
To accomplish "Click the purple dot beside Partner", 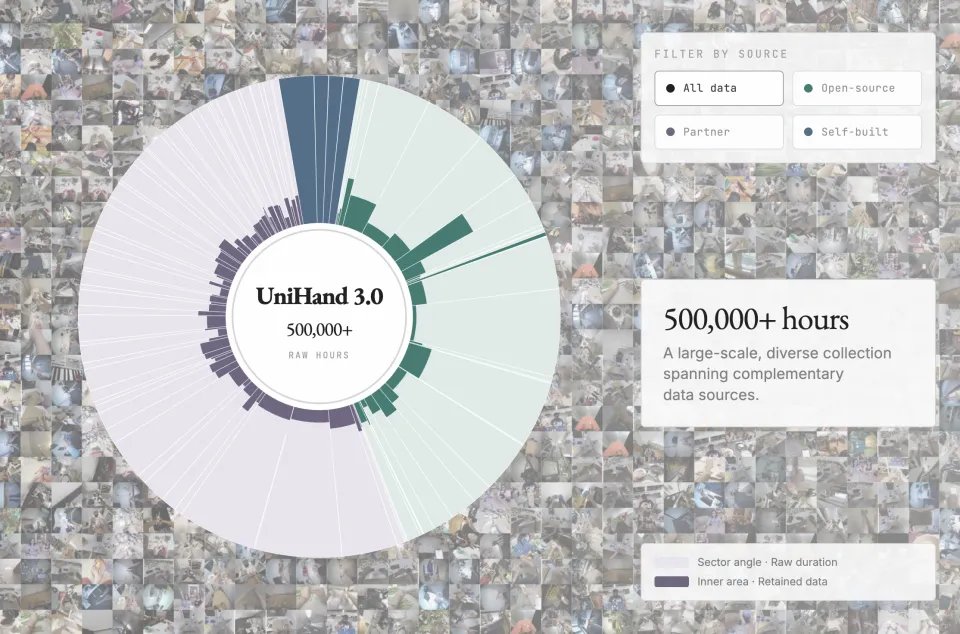I will pyautogui.click(x=670, y=132).
